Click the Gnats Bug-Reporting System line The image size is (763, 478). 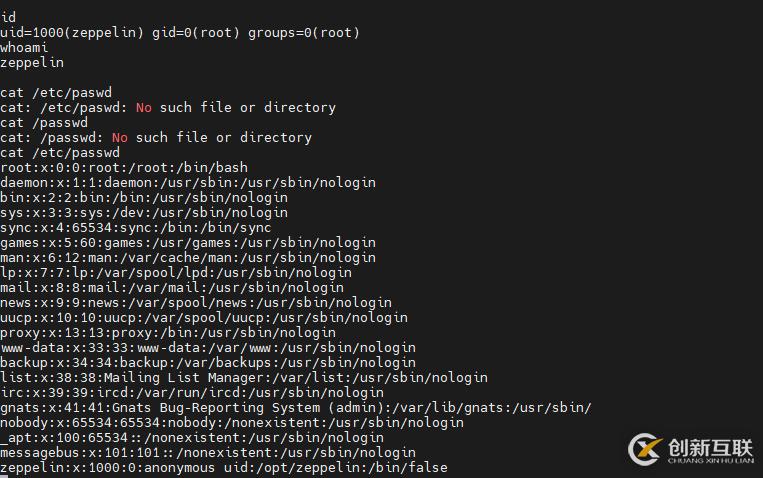[296, 408]
